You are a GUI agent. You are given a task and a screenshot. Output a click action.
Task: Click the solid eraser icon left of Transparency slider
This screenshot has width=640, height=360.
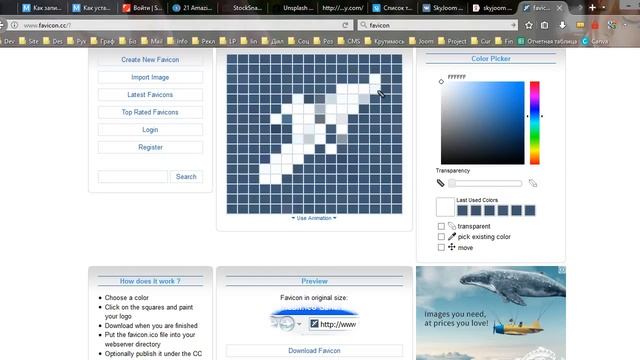pyautogui.click(x=440, y=183)
